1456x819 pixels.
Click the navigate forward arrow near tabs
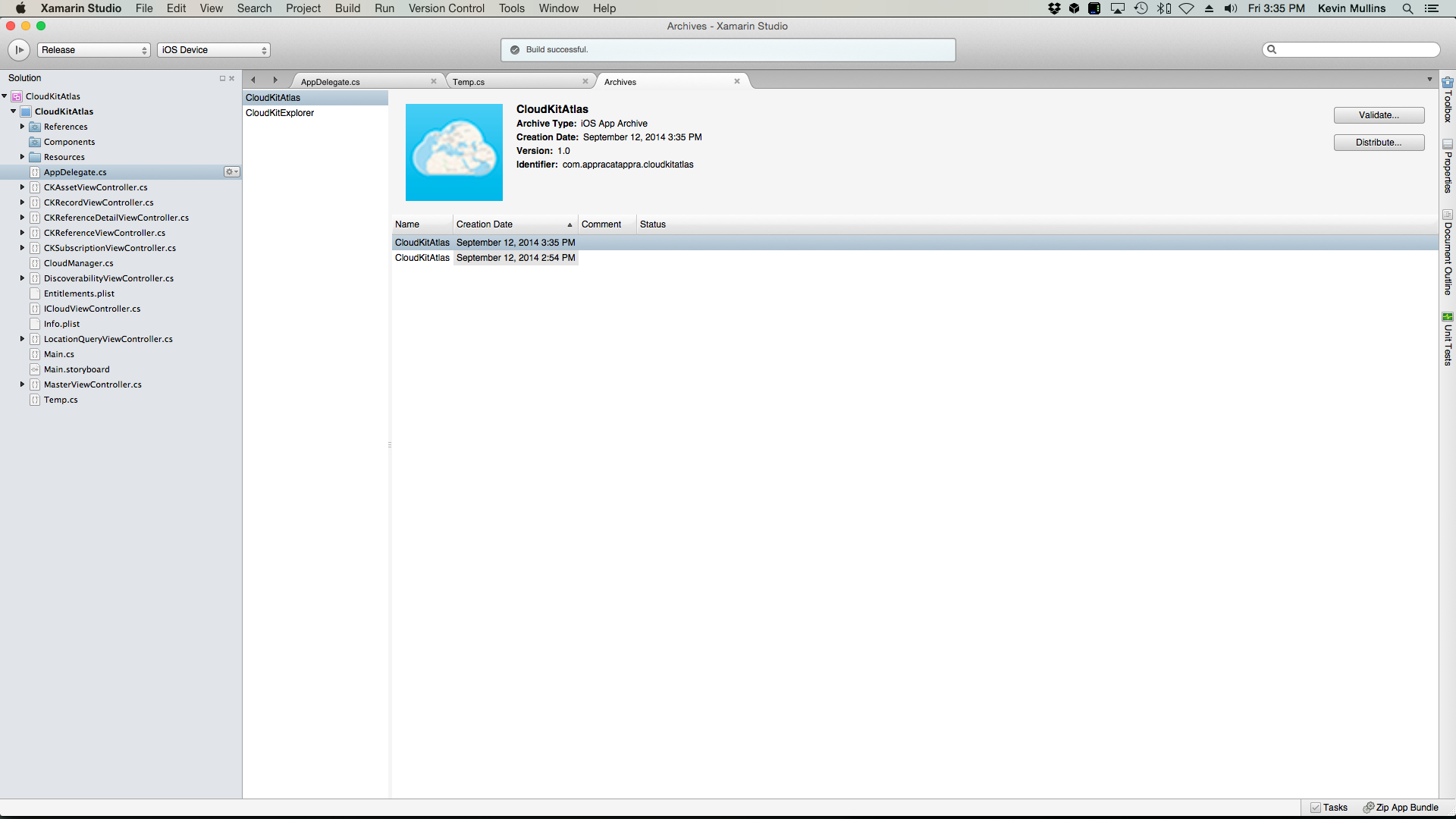pos(275,80)
